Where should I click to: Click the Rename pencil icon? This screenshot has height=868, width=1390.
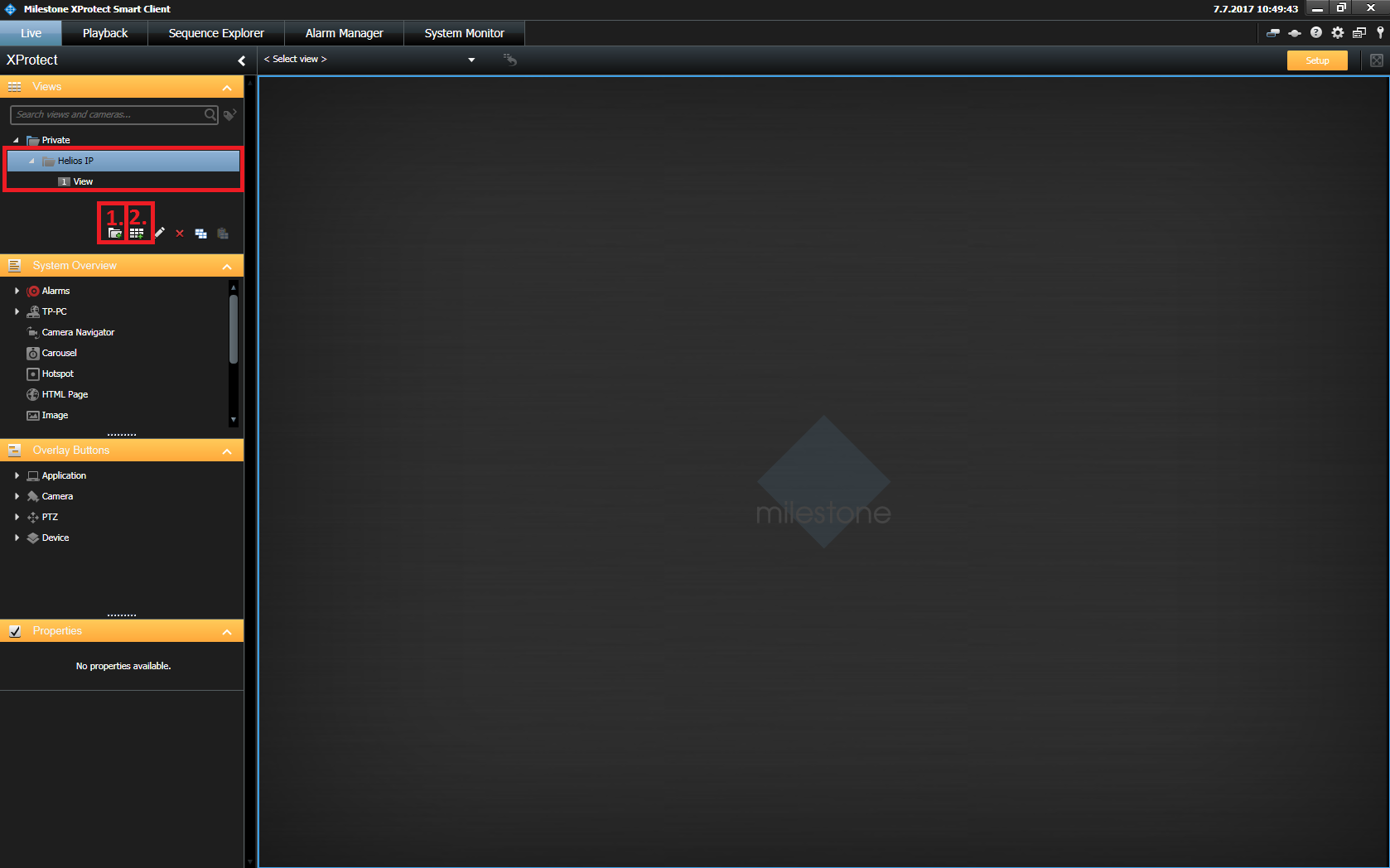click(160, 234)
